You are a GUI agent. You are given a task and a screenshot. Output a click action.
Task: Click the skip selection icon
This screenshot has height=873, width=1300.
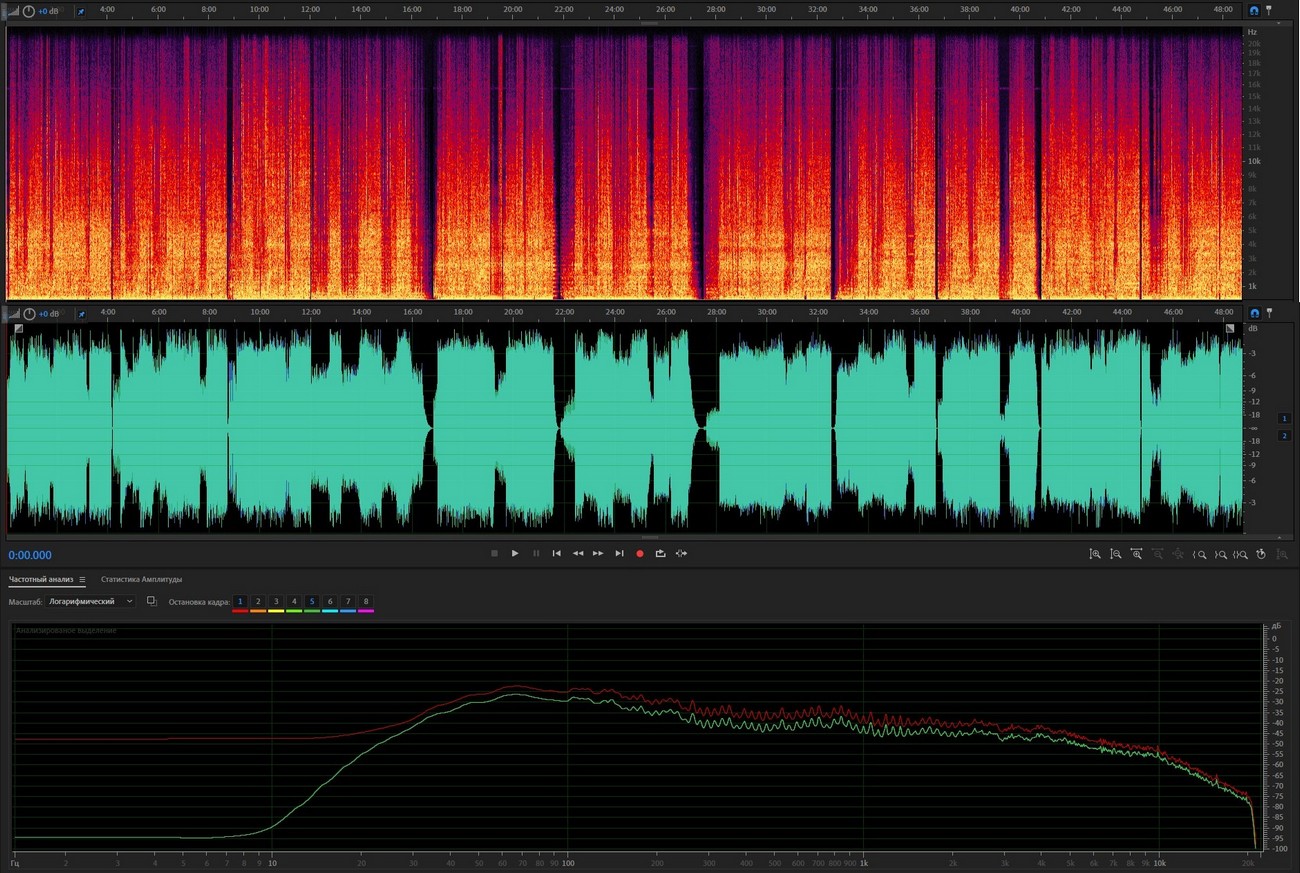click(681, 553)
